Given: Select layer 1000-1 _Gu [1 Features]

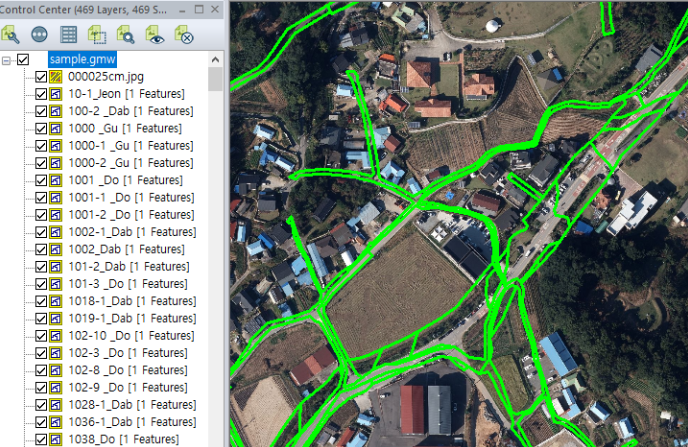Looking at the screenshot, I should point(131,146).
